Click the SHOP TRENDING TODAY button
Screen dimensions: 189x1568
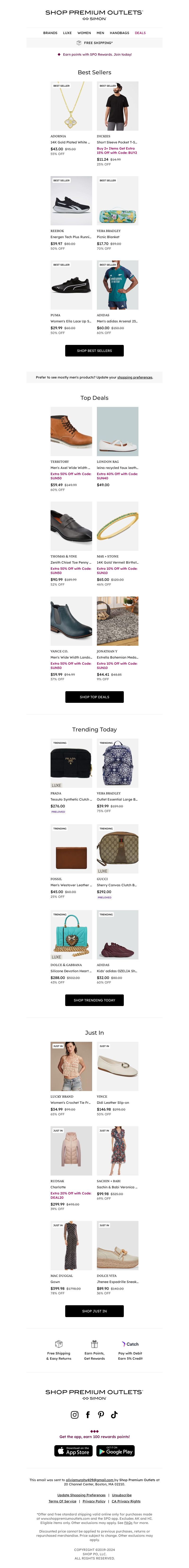94,1000
